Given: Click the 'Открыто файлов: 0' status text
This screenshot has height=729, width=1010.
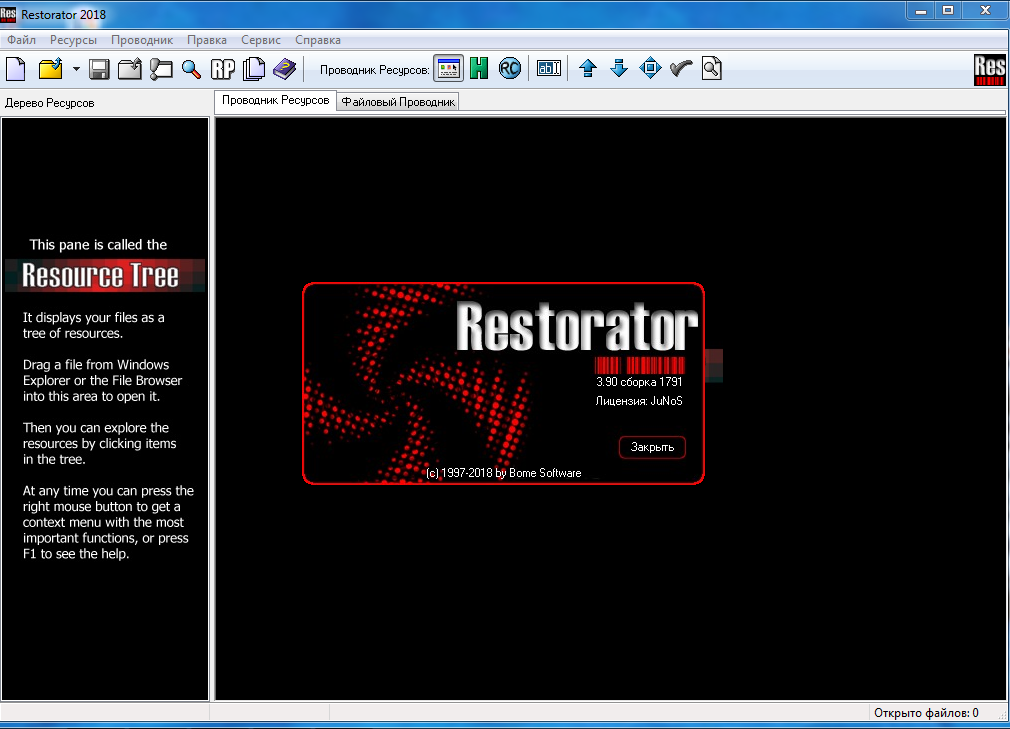Looking at the screenshot, I should 926,713.
